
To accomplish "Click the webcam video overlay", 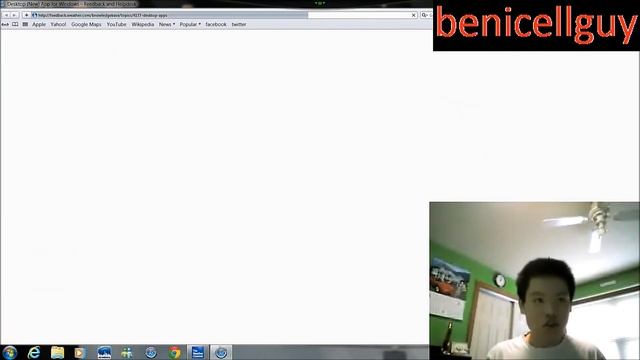I will coord(534,281).
